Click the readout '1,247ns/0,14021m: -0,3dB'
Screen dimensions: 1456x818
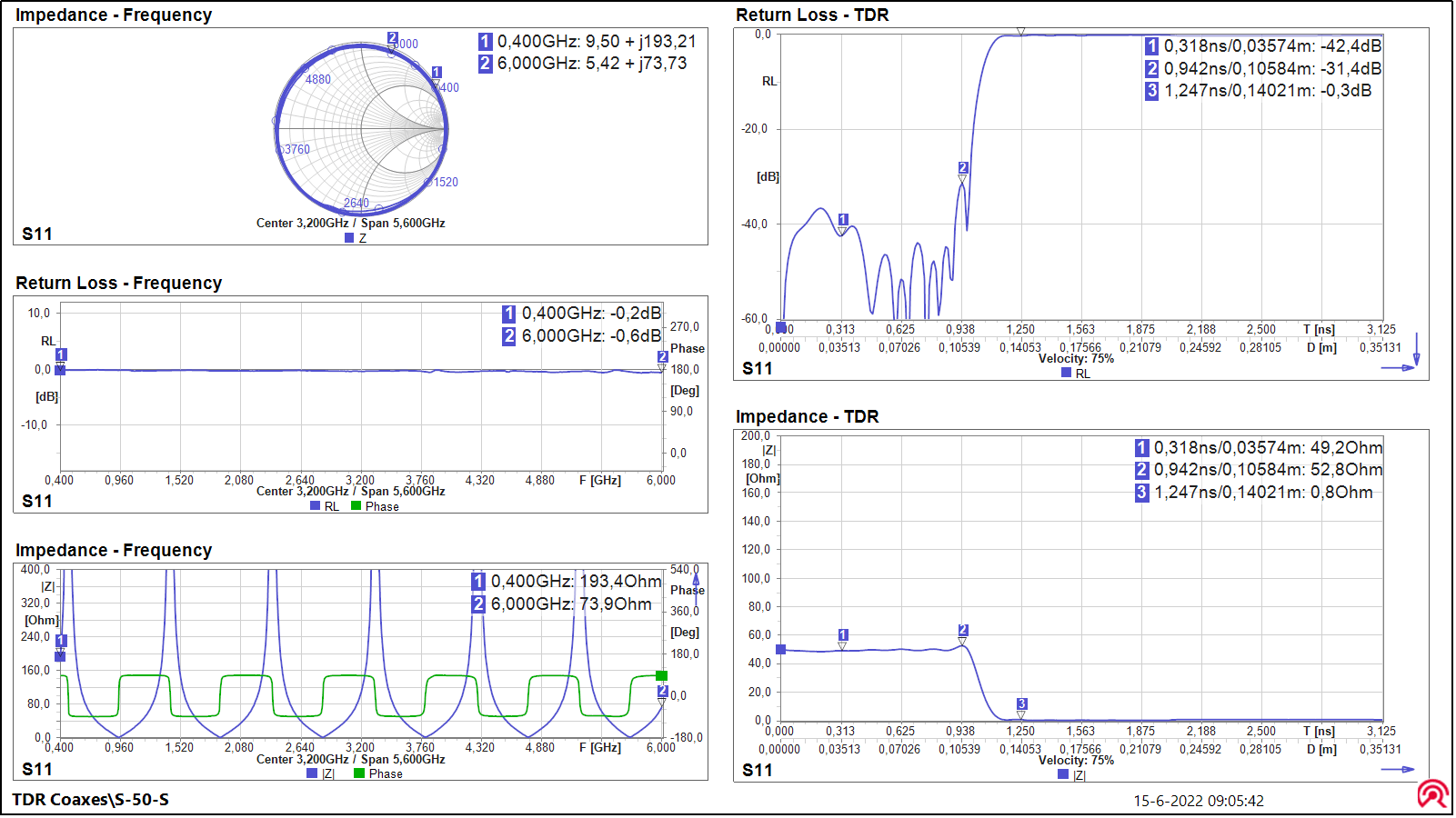[x=1268, y=91]
